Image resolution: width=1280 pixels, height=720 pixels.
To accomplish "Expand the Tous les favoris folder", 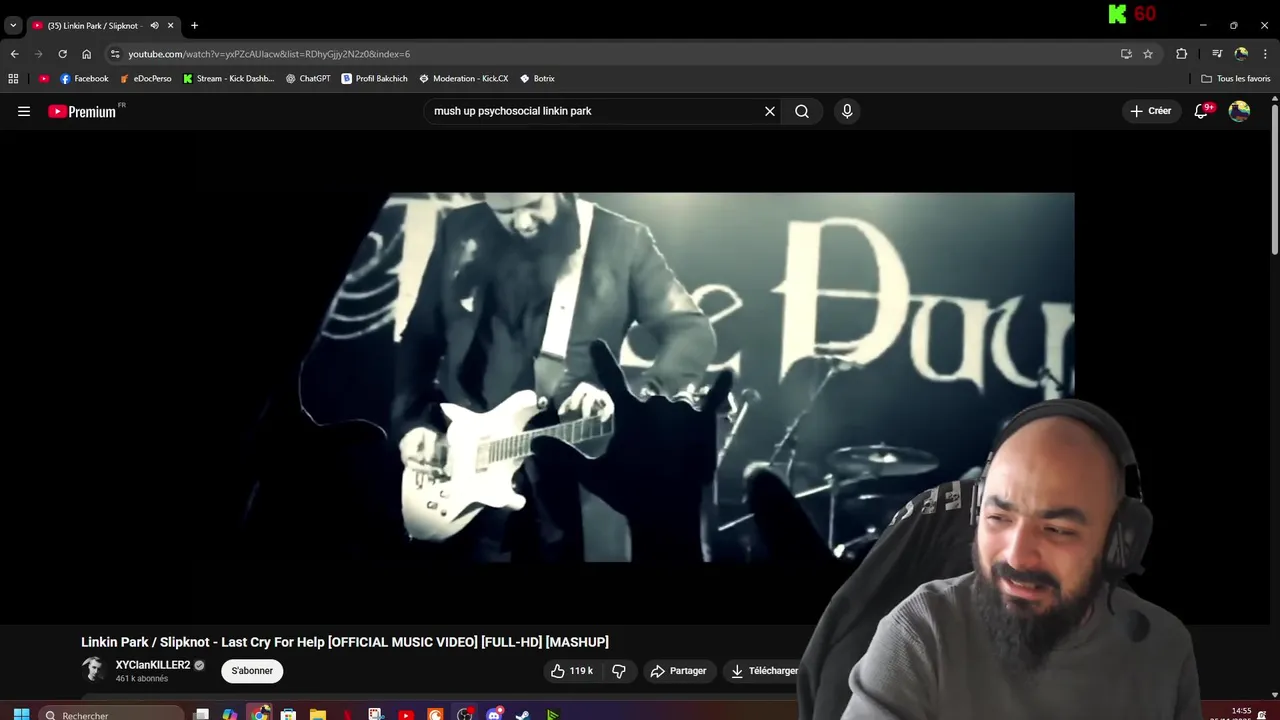I will 1235,78.
